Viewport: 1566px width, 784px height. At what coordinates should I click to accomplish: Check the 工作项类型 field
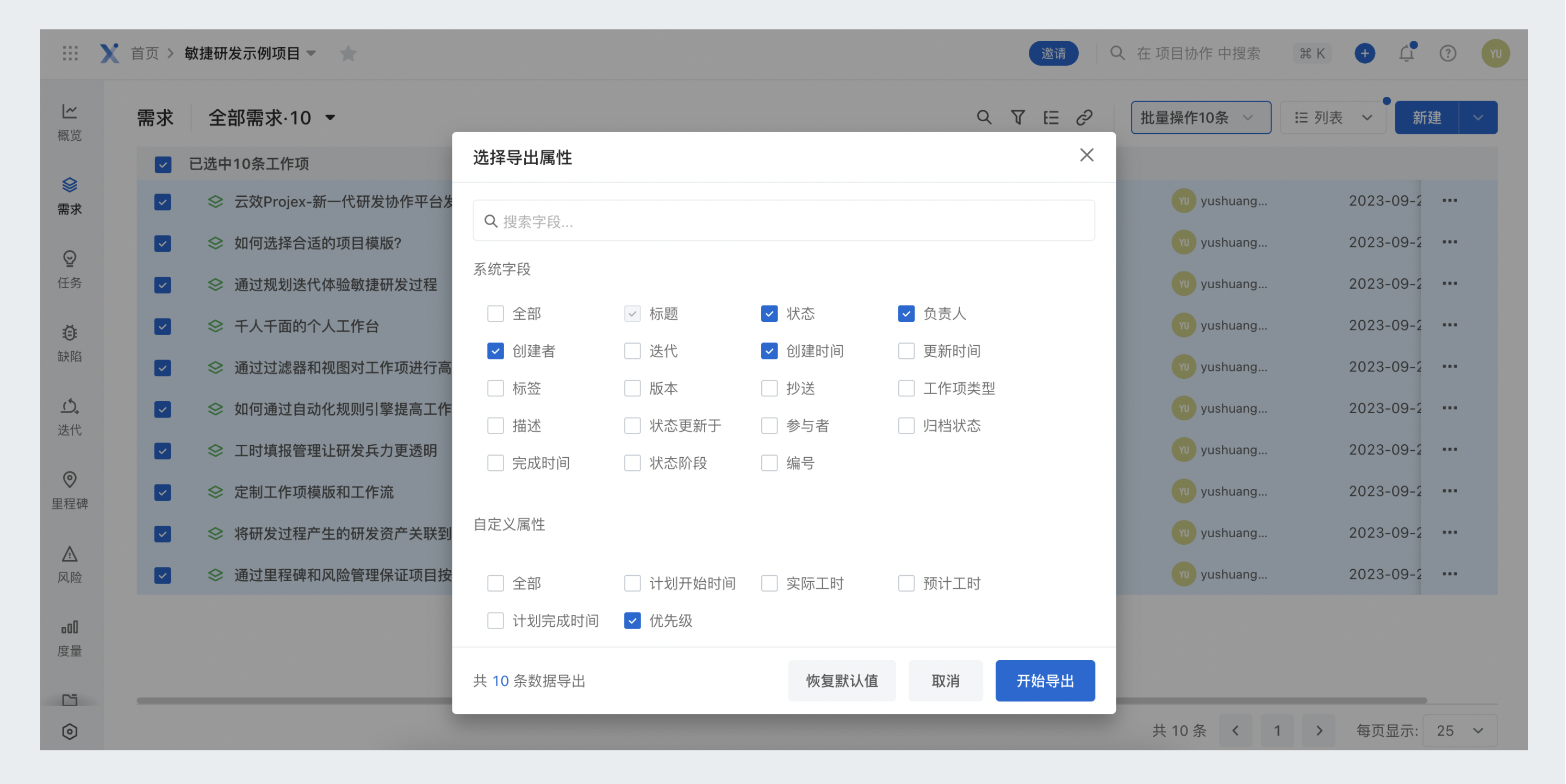click(906, 388)
